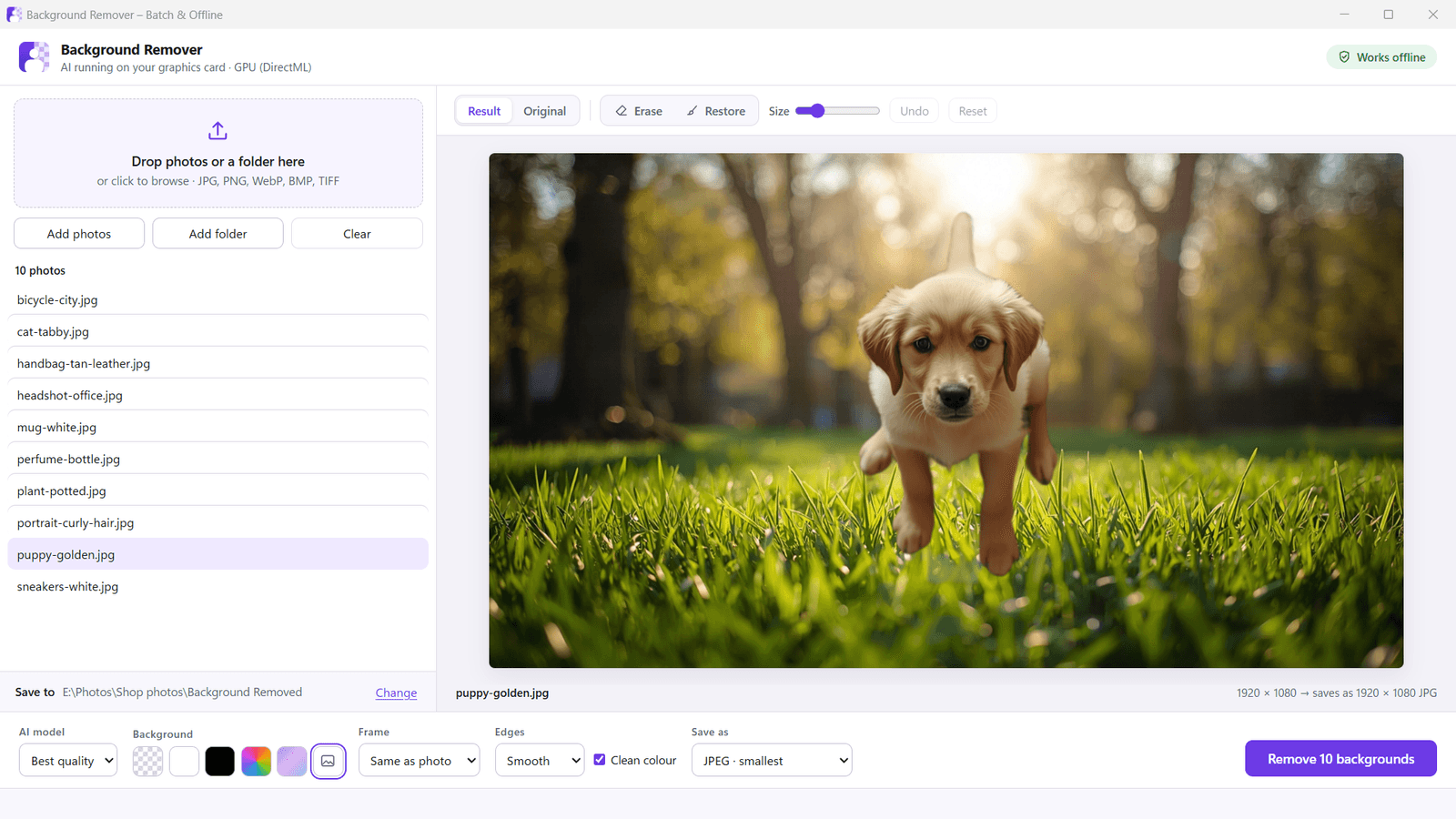This screenshot has width=1456, height=819.
Task: Click the Add folder button
Action: (x=218, y=234)
